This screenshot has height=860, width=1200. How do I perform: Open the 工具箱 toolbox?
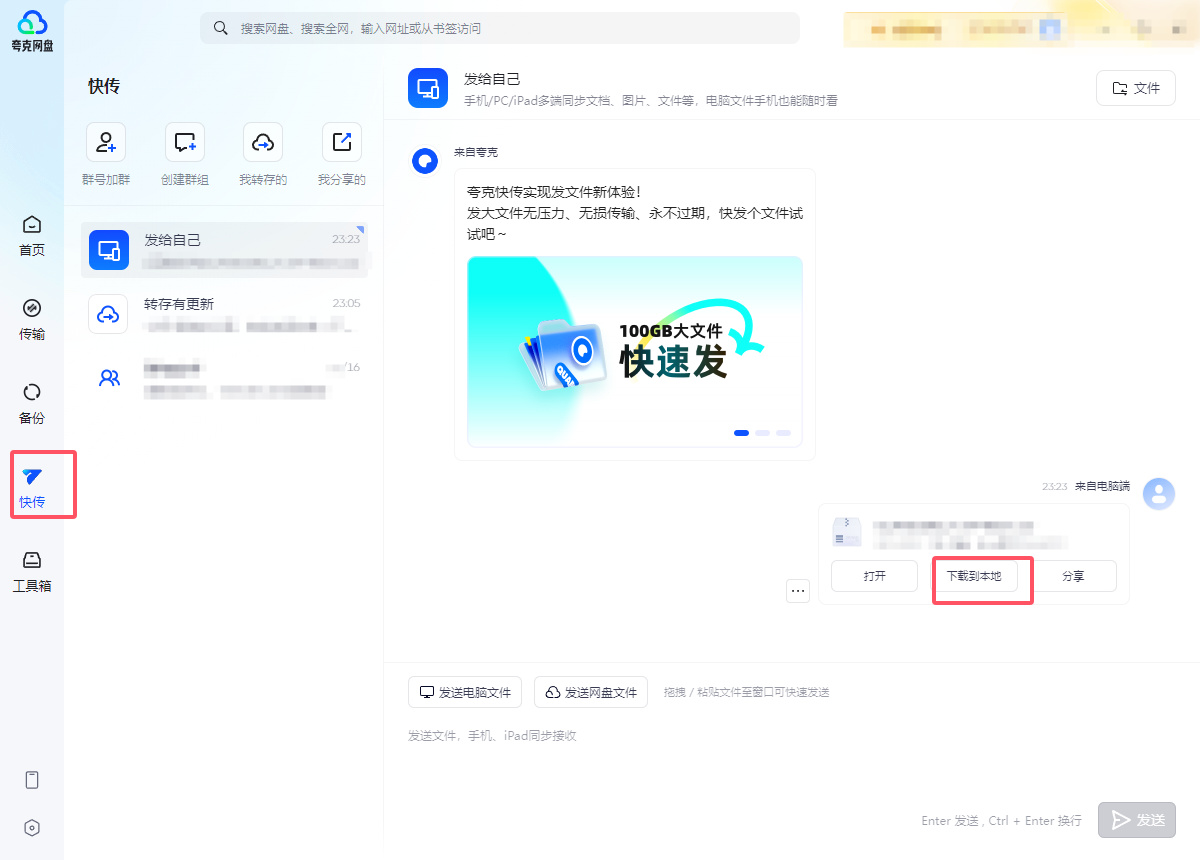click(x=32, y=572)
